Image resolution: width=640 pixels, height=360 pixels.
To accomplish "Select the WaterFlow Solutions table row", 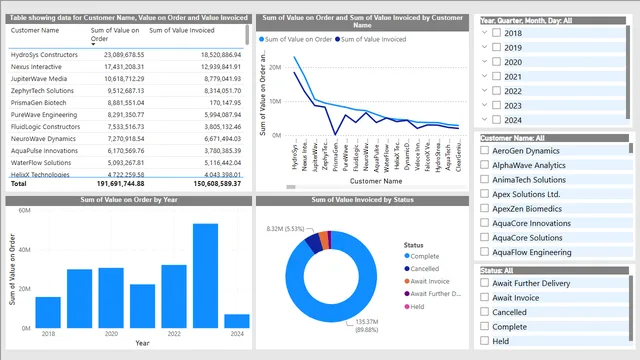I will point(126,162).
